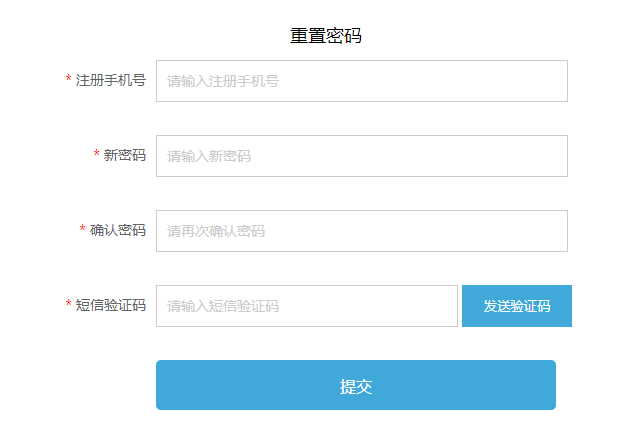
Task: Click the 短信验证码 field label
Action: (x=111, y=305)
